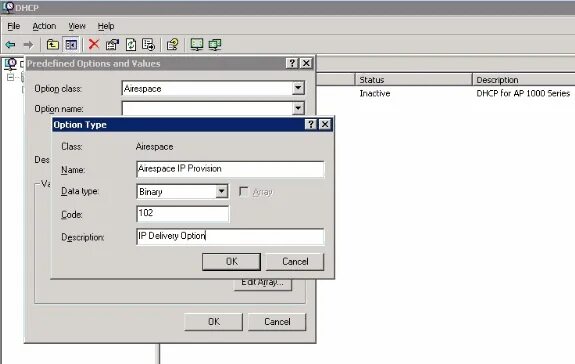
Task: Click OK in Predefined Options and Values dialog
Action: (213, 322)
